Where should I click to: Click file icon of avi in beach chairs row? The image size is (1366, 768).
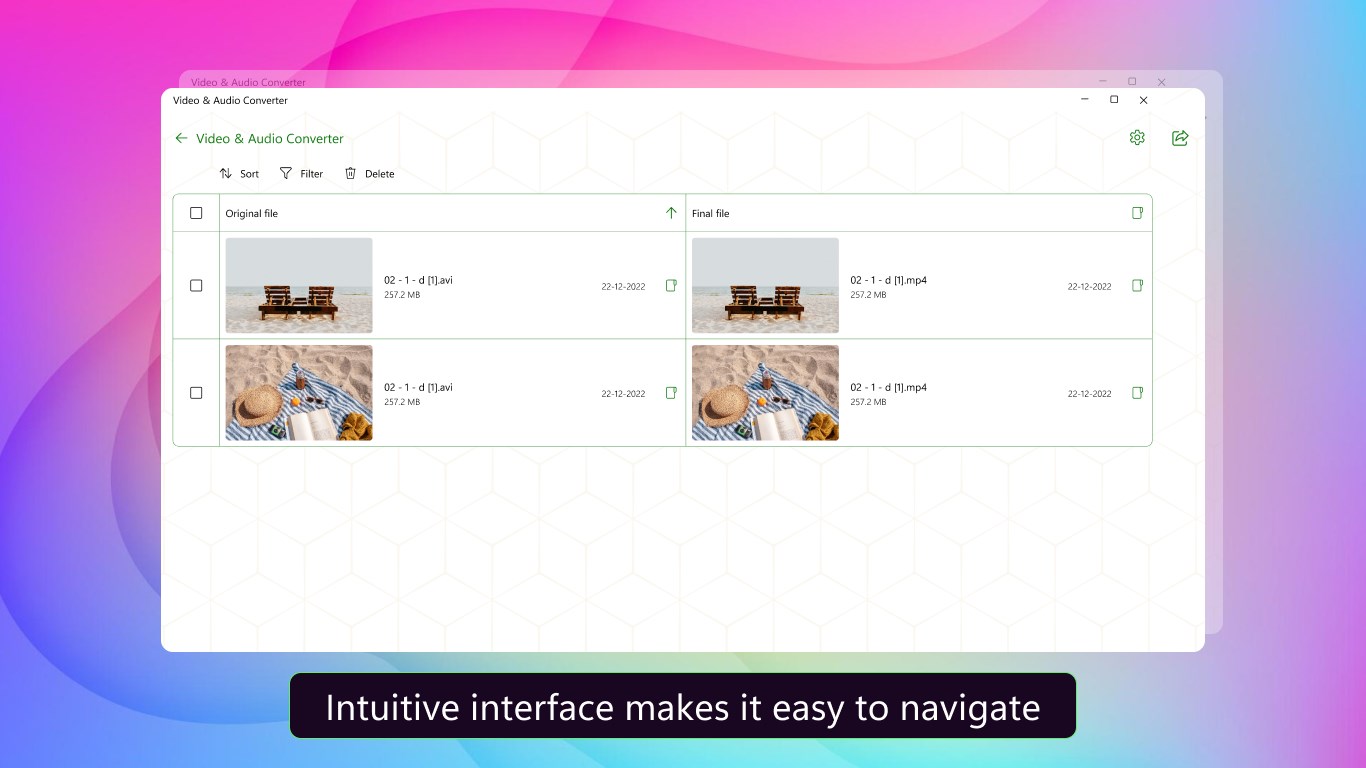tap(671, 286)
